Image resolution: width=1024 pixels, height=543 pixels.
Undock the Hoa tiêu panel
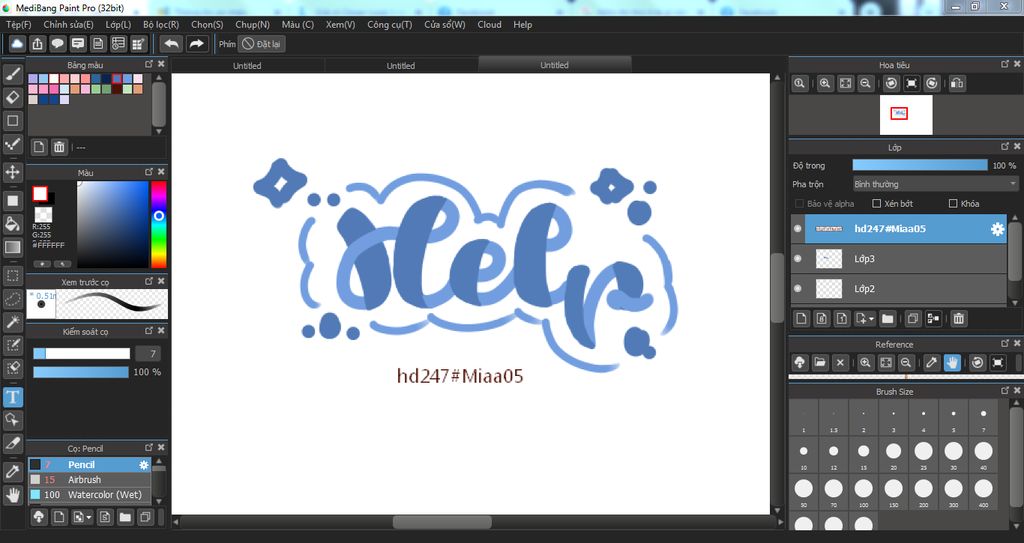tap(1005, 64)
